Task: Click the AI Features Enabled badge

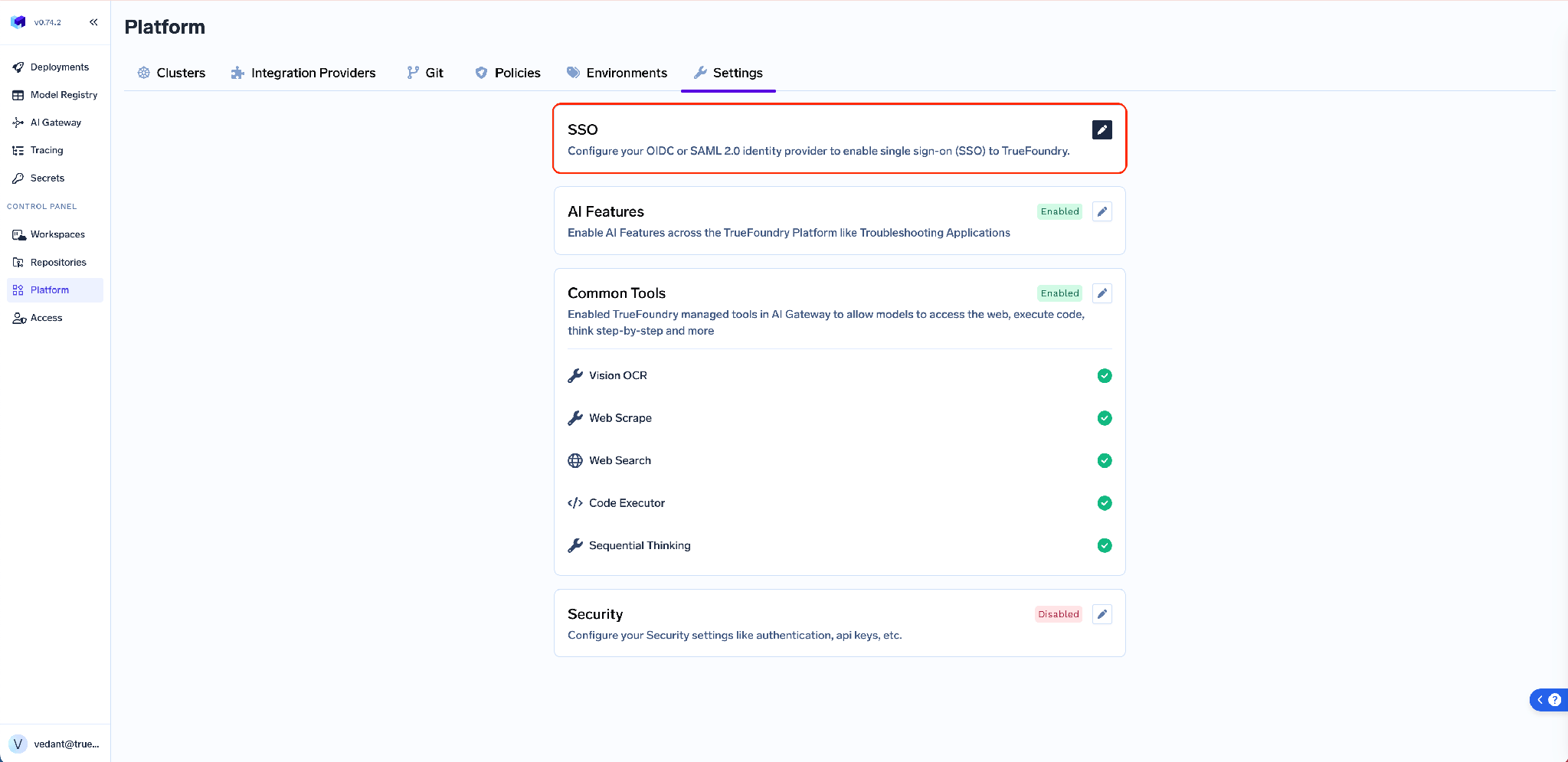Action: click(1059, 212)
